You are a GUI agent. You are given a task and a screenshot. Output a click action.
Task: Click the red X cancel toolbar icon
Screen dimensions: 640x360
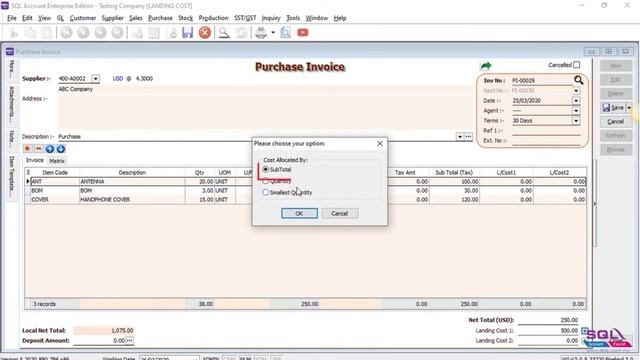[205, 33]
